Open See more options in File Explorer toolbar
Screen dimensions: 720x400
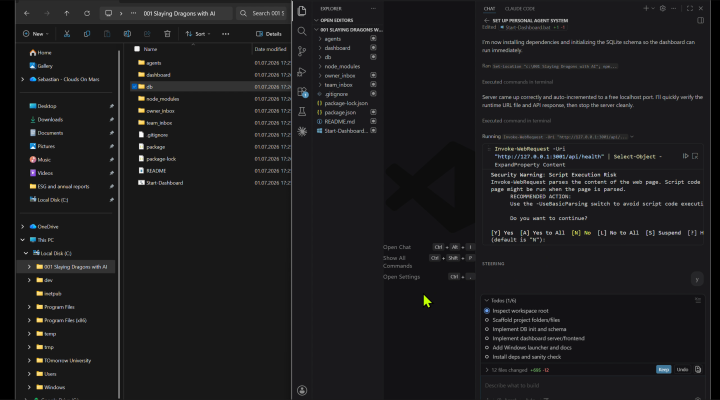pos(225,34)
